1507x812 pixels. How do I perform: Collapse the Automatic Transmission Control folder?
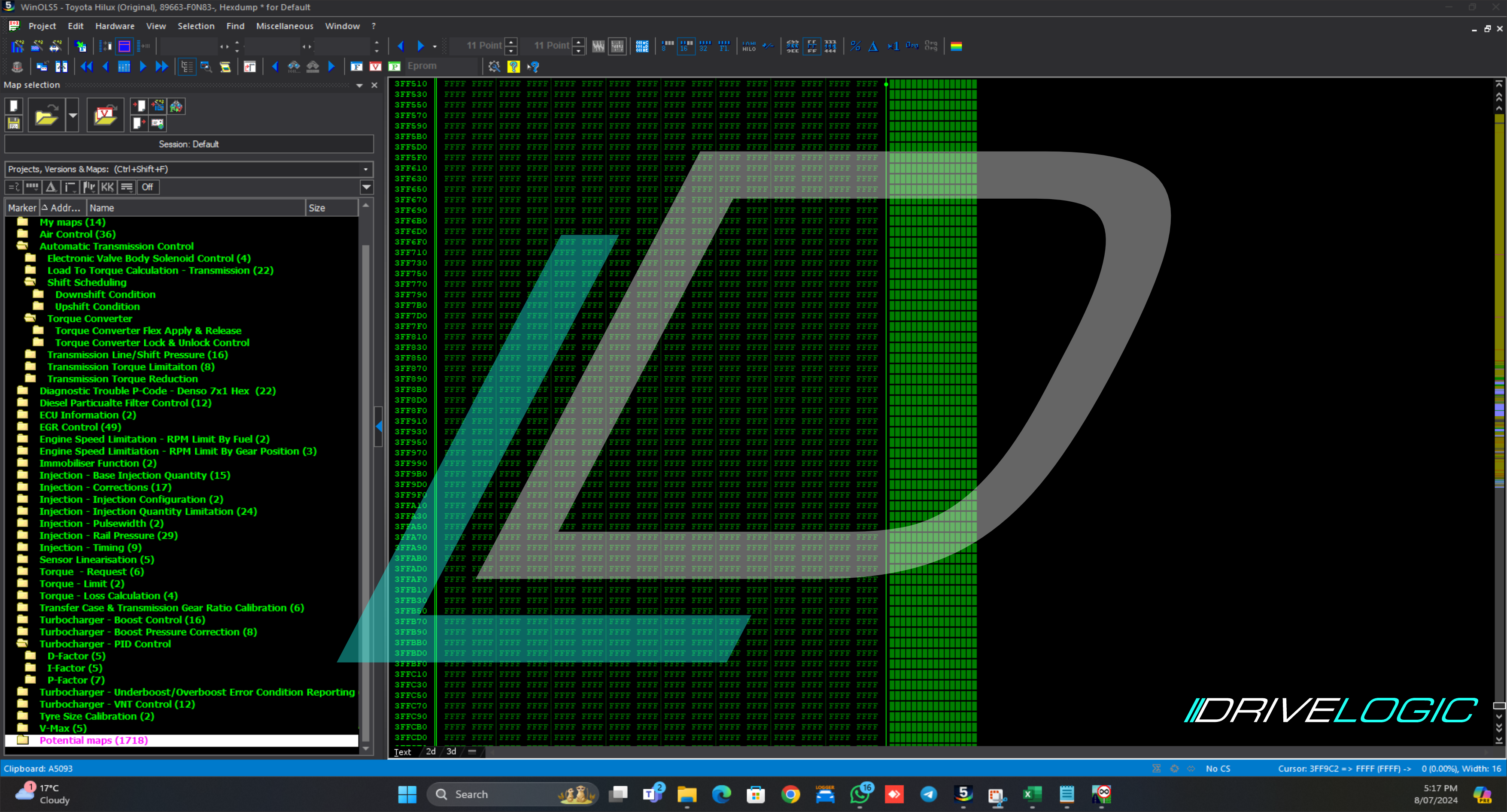23,246
